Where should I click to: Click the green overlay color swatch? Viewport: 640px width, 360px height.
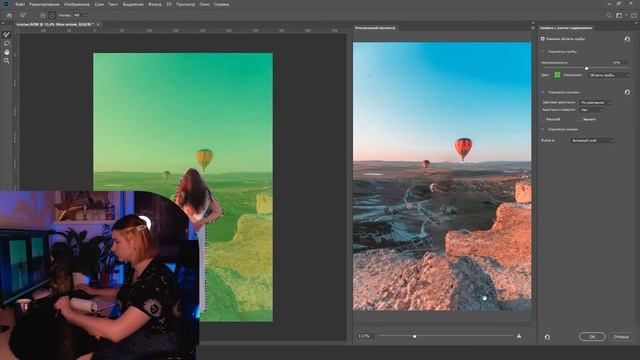click(x=557, y=75)
